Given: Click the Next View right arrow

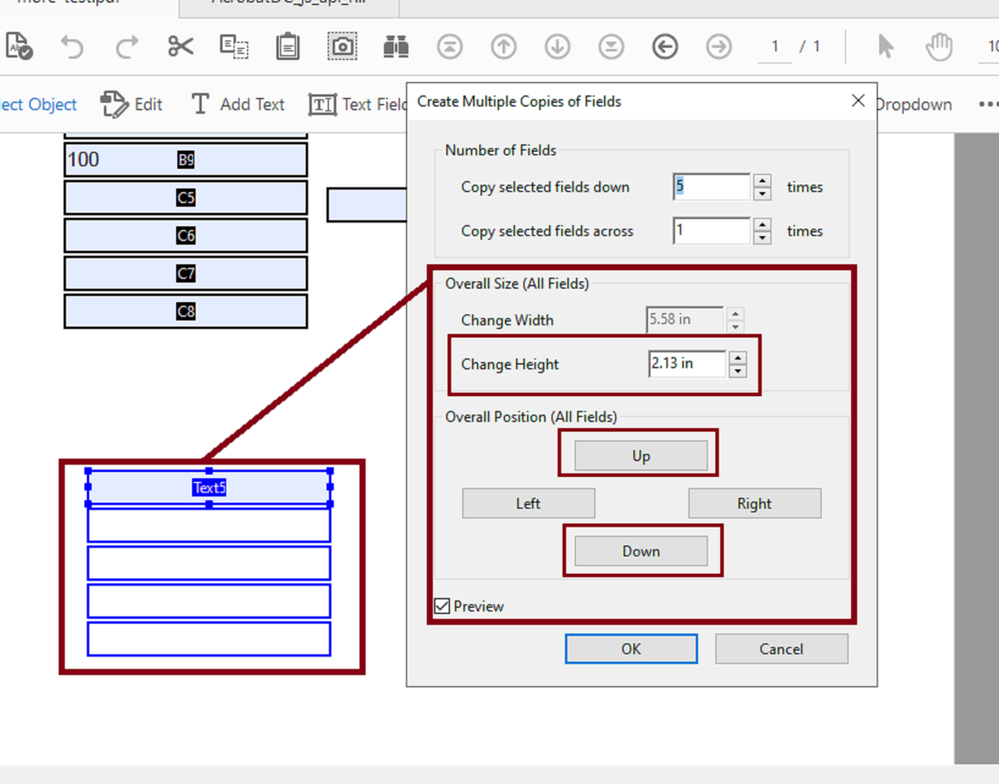Looking at the screenshot, I should pyautogui.click(x=719, y=47).
